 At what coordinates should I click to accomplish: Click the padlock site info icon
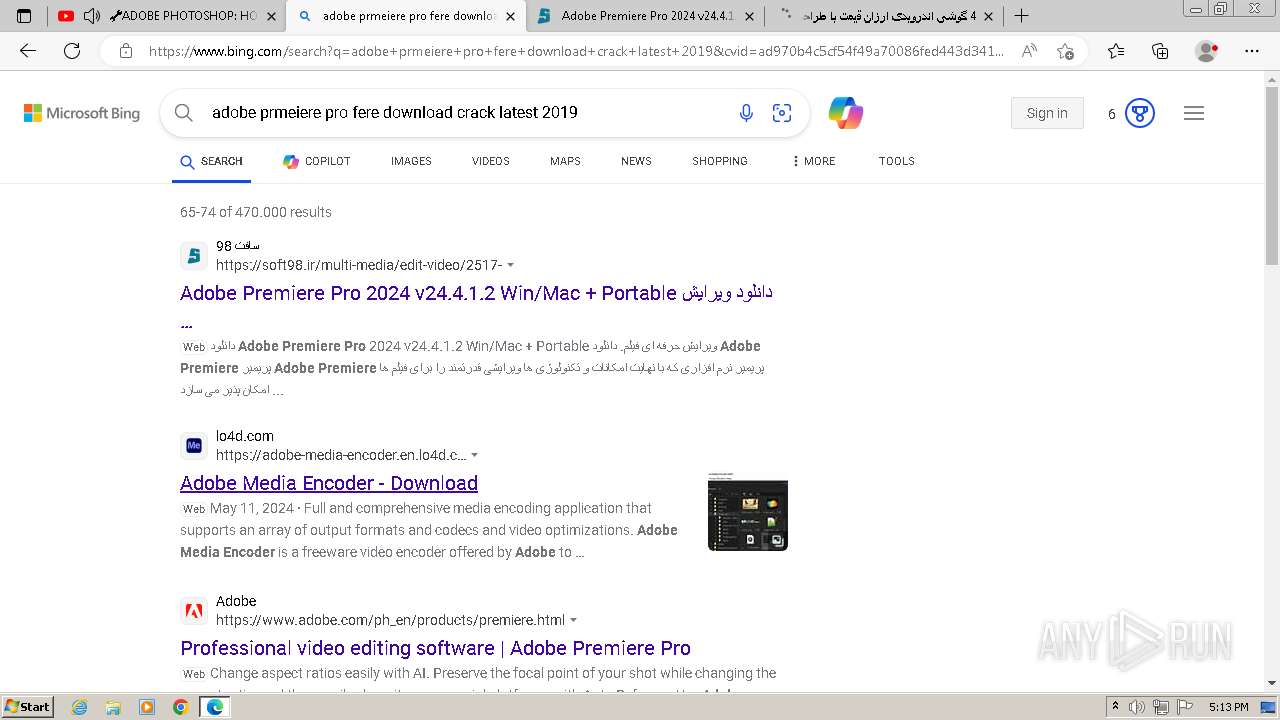click(x=126, y=51)
